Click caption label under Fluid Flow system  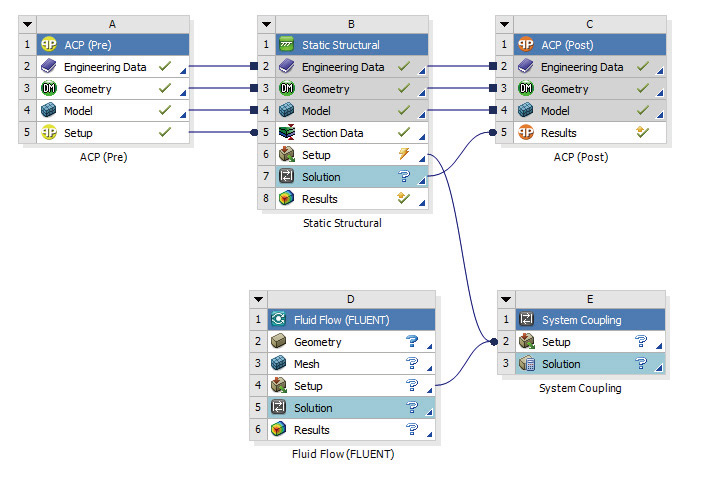tap(343, 454)
